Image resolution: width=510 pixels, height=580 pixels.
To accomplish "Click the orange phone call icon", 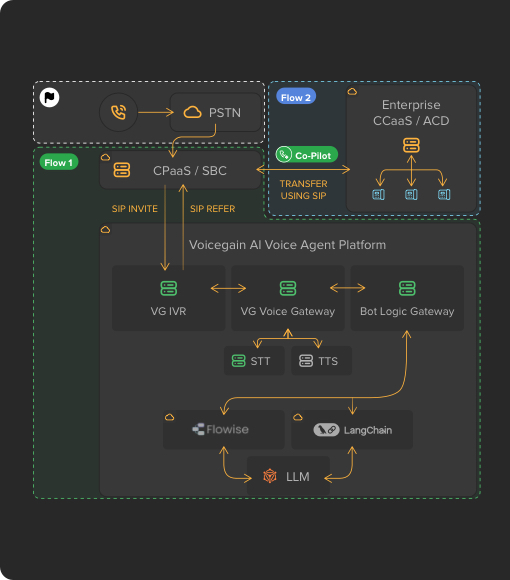I will pos(118,112).
